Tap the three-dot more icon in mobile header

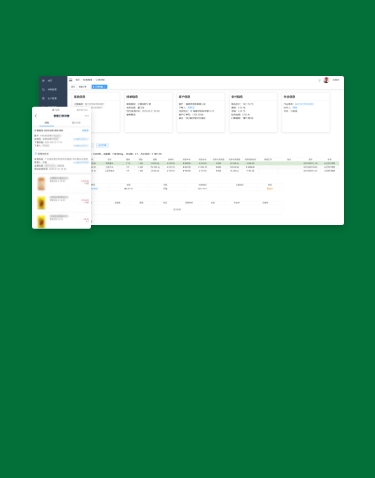click(x=87, y=116)
